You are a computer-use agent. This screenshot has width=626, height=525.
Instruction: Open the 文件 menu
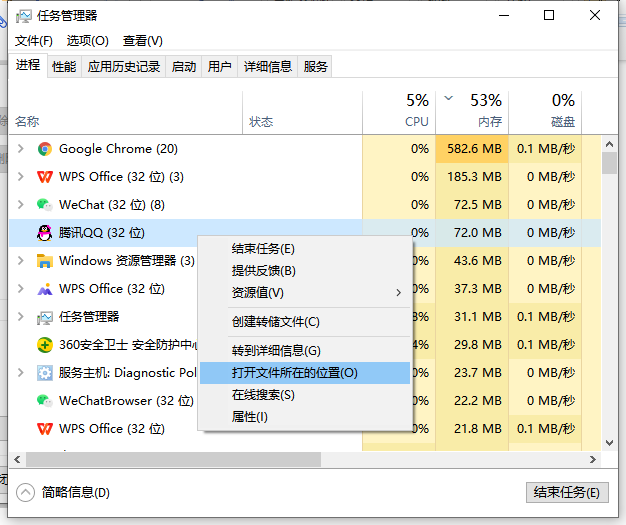[33, 41]
